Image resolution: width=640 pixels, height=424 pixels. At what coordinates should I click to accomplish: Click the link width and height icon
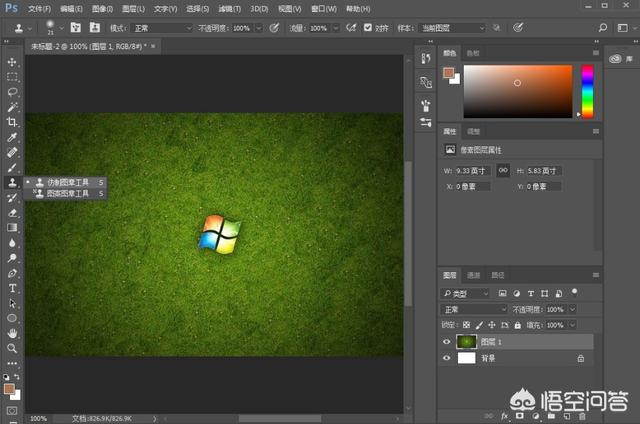click(x=504, y=171)
